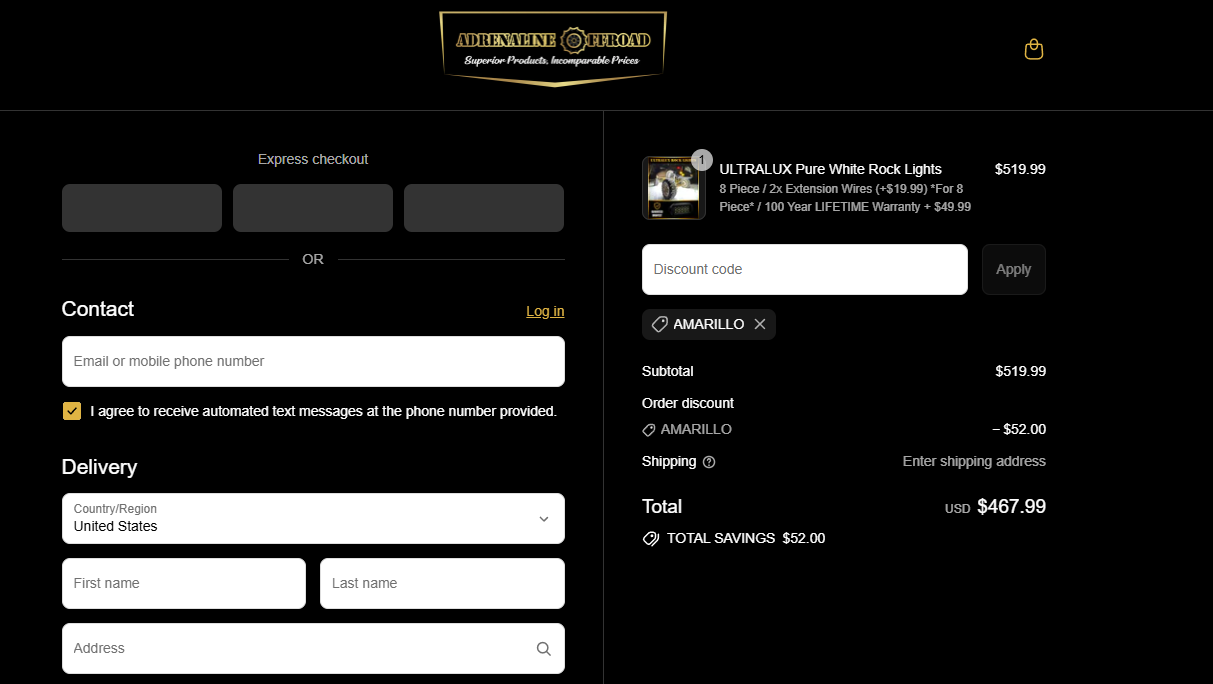Click the product variant description text
Image resolution: width=1213 pixels, height=684 pixels.
(845, 198)
